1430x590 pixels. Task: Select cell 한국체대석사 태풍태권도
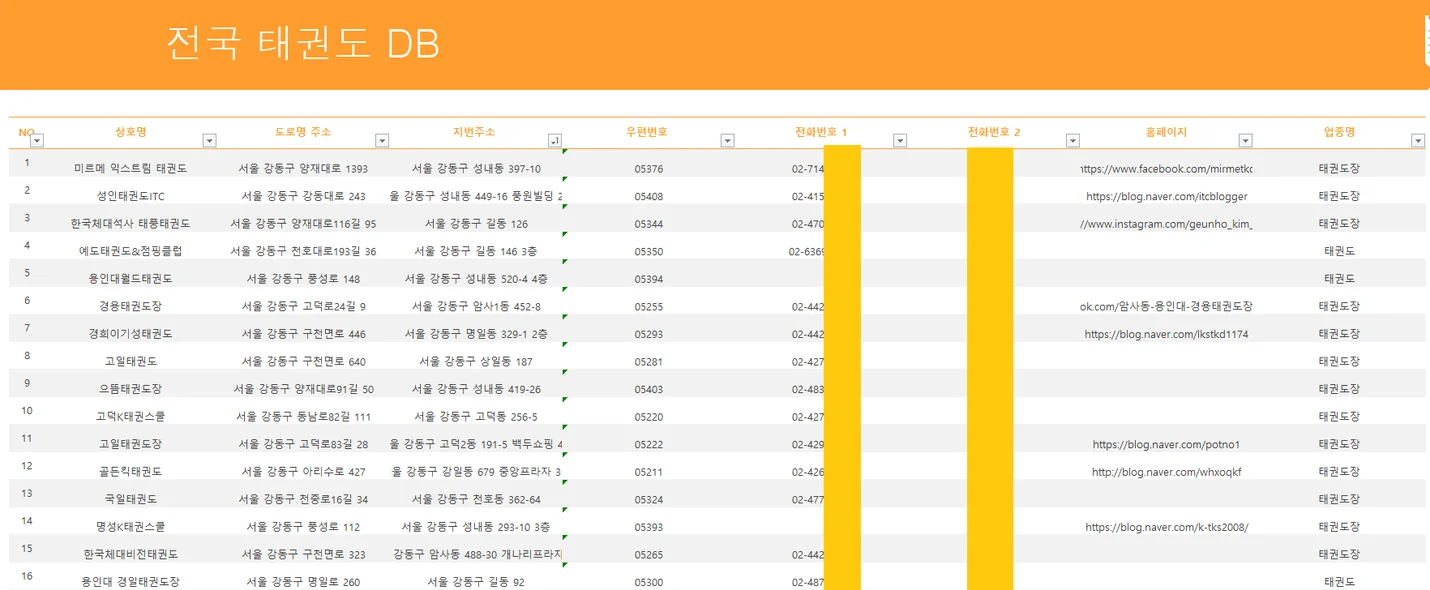(x=131, y=224)
